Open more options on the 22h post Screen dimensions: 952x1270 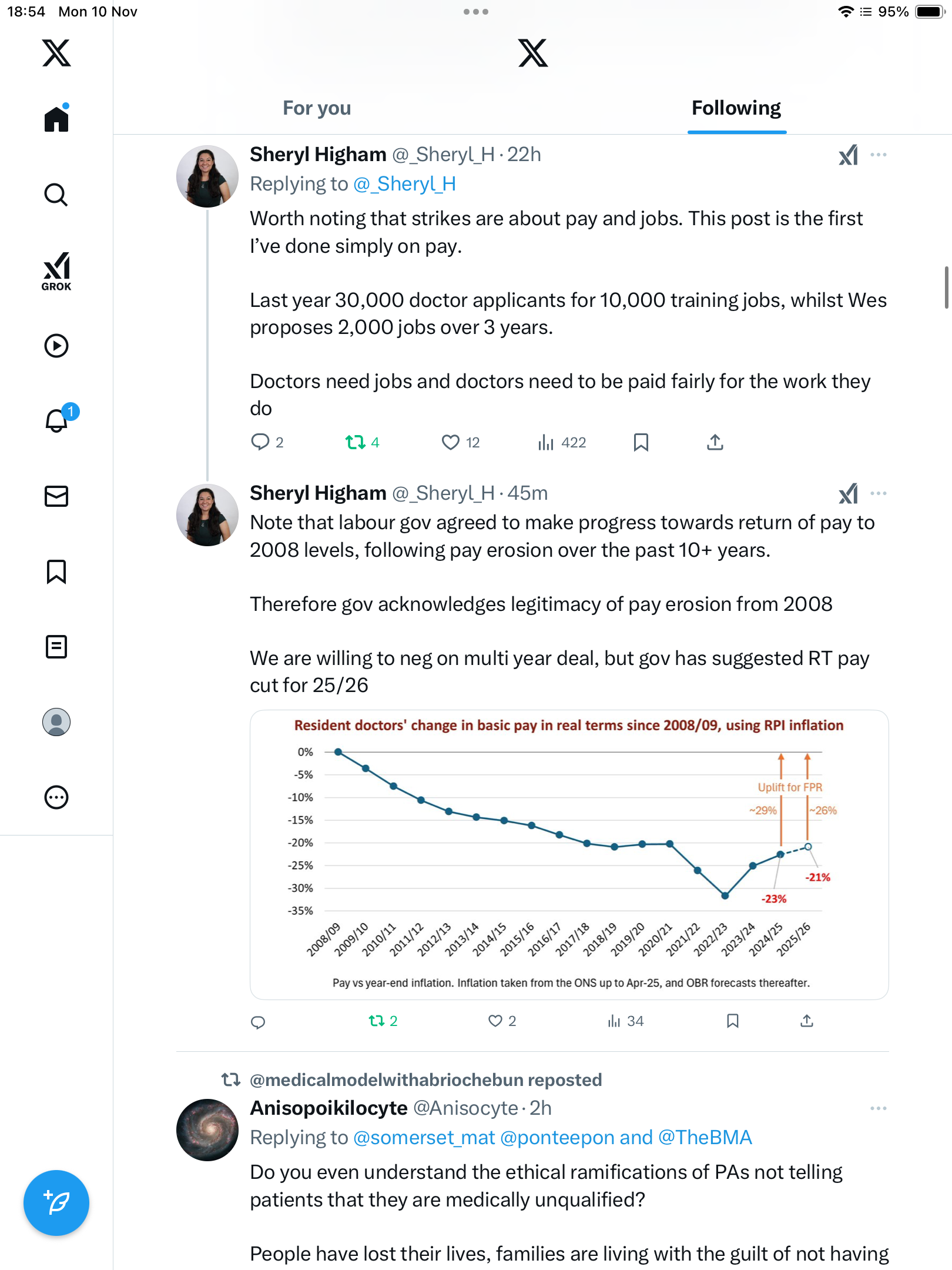(x=879, y=155)
